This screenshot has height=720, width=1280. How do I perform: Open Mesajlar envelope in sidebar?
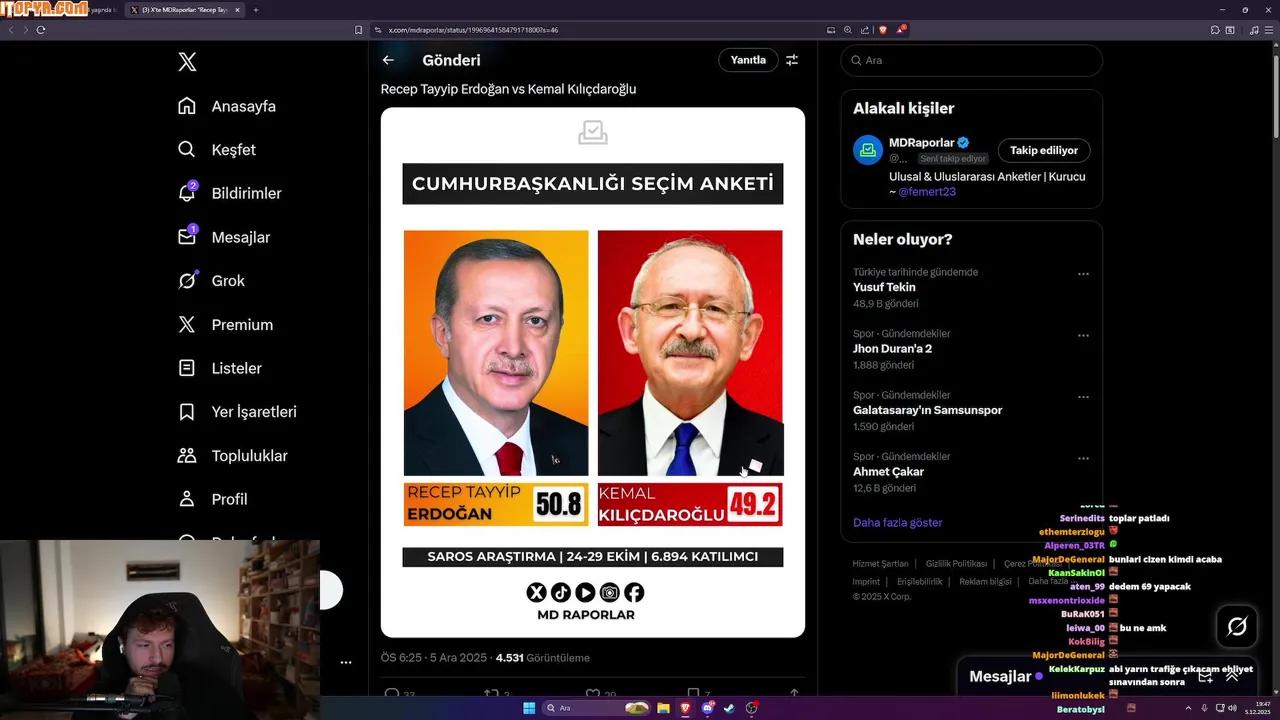(187, 237)
